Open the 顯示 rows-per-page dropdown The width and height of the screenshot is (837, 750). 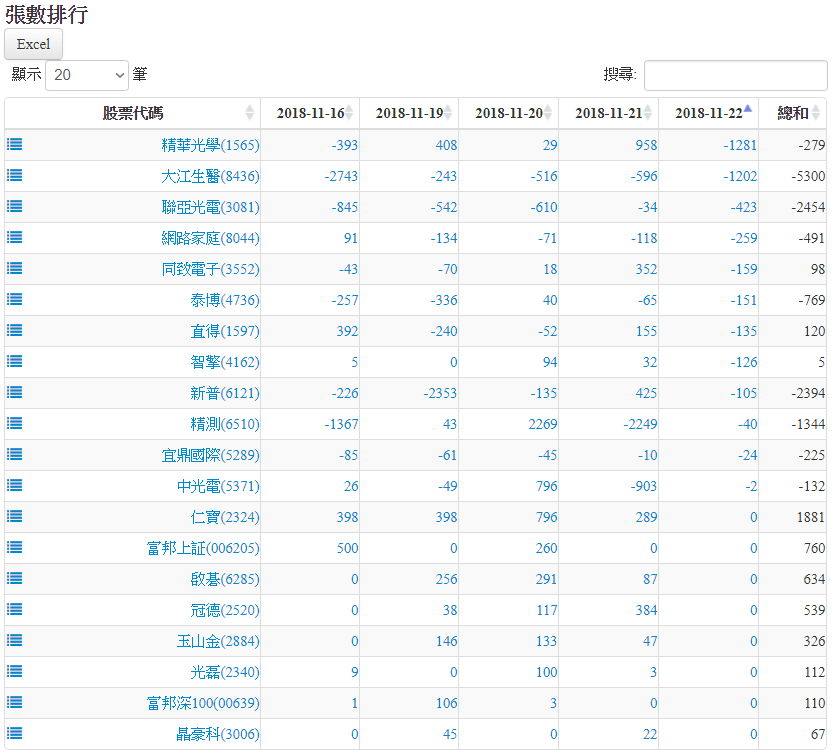click(87, 75)
